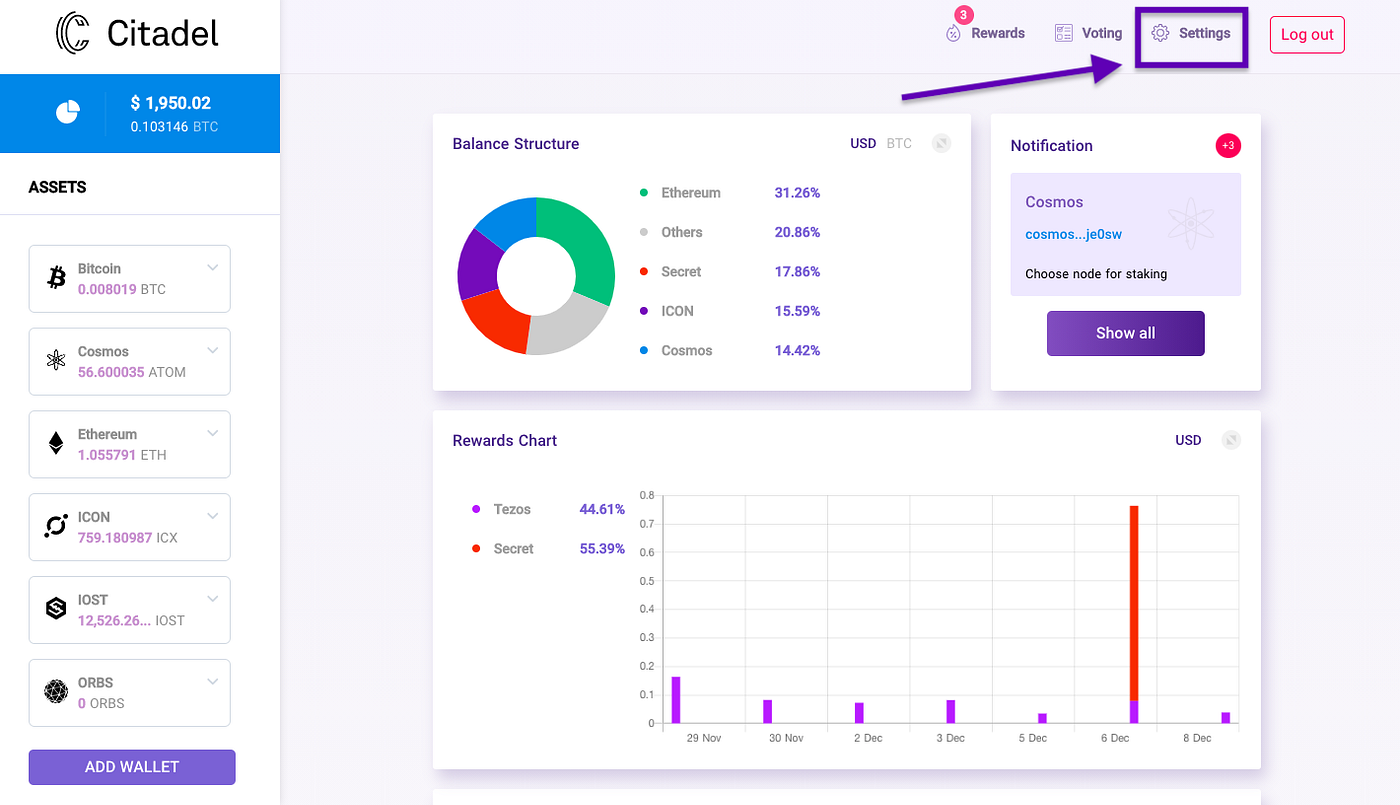
Task: Expand the Bitcoin wallet chevron
Action: (213, 268)
